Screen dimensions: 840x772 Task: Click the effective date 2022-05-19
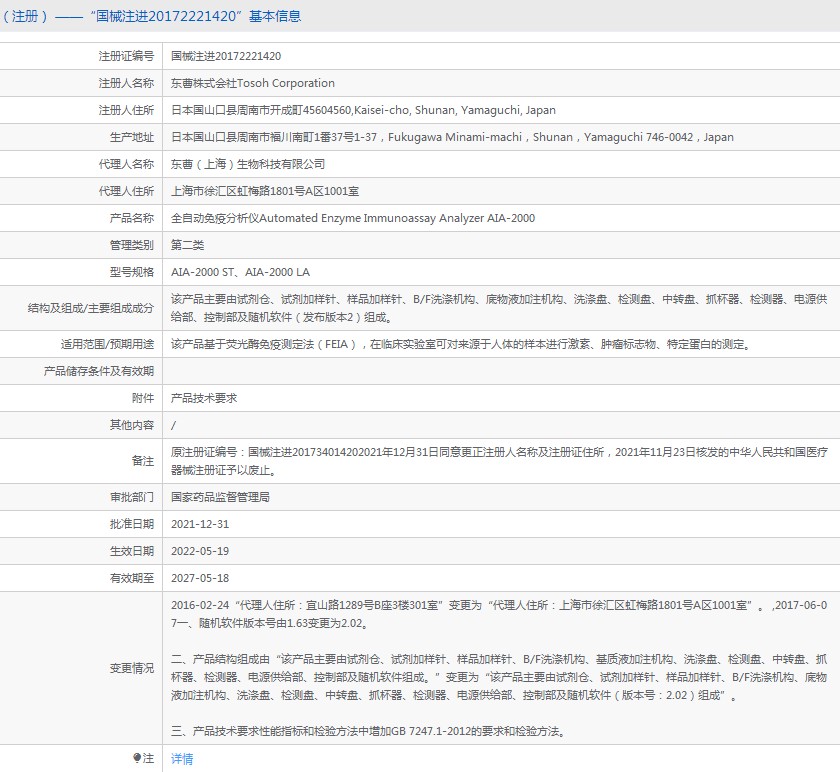pos(200,551)
